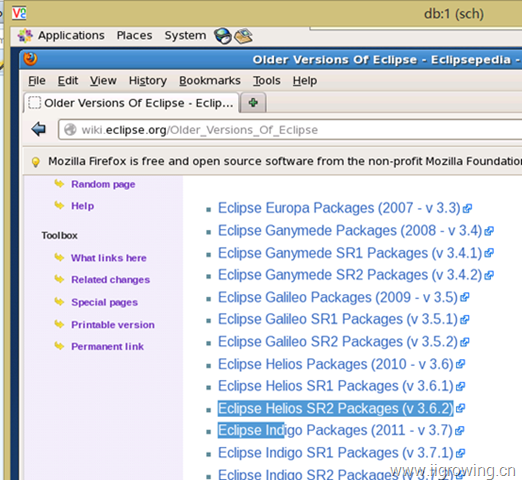
Task: Click the globe site identity icon
Action: pyautogui.click(x=70, y=130)
